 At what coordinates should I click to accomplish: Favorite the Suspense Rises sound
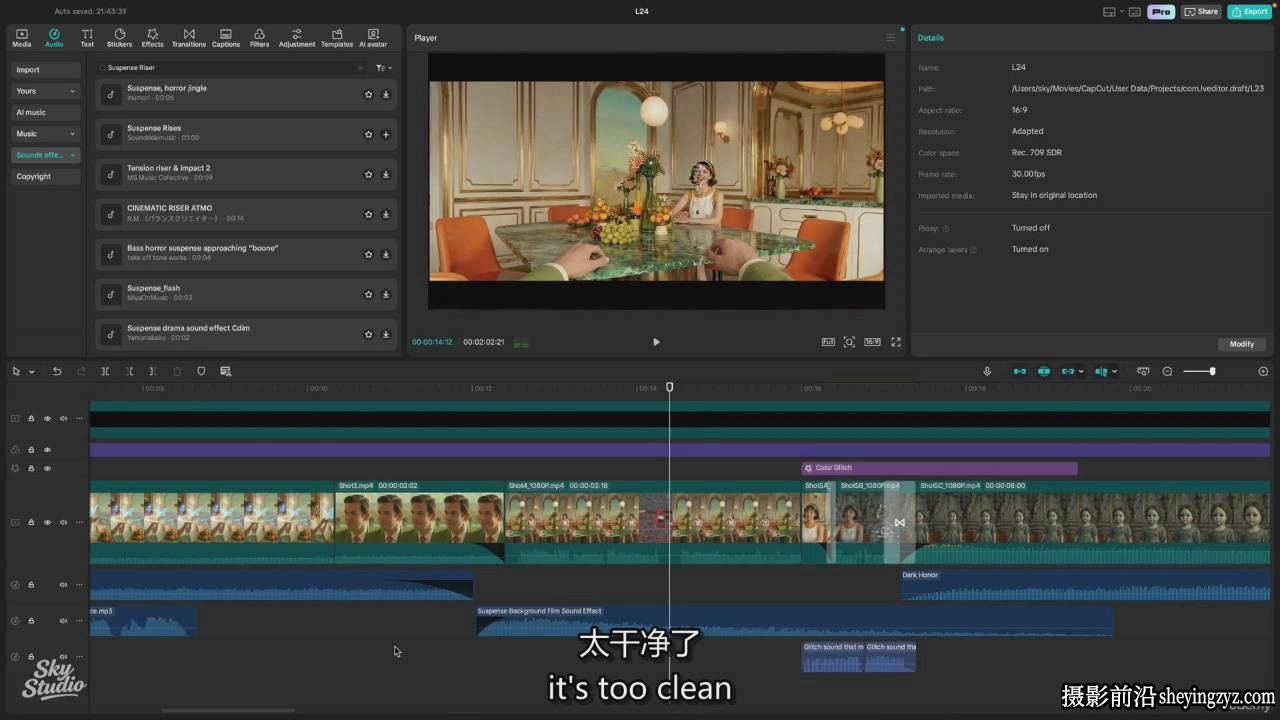[x=368, y=134]
